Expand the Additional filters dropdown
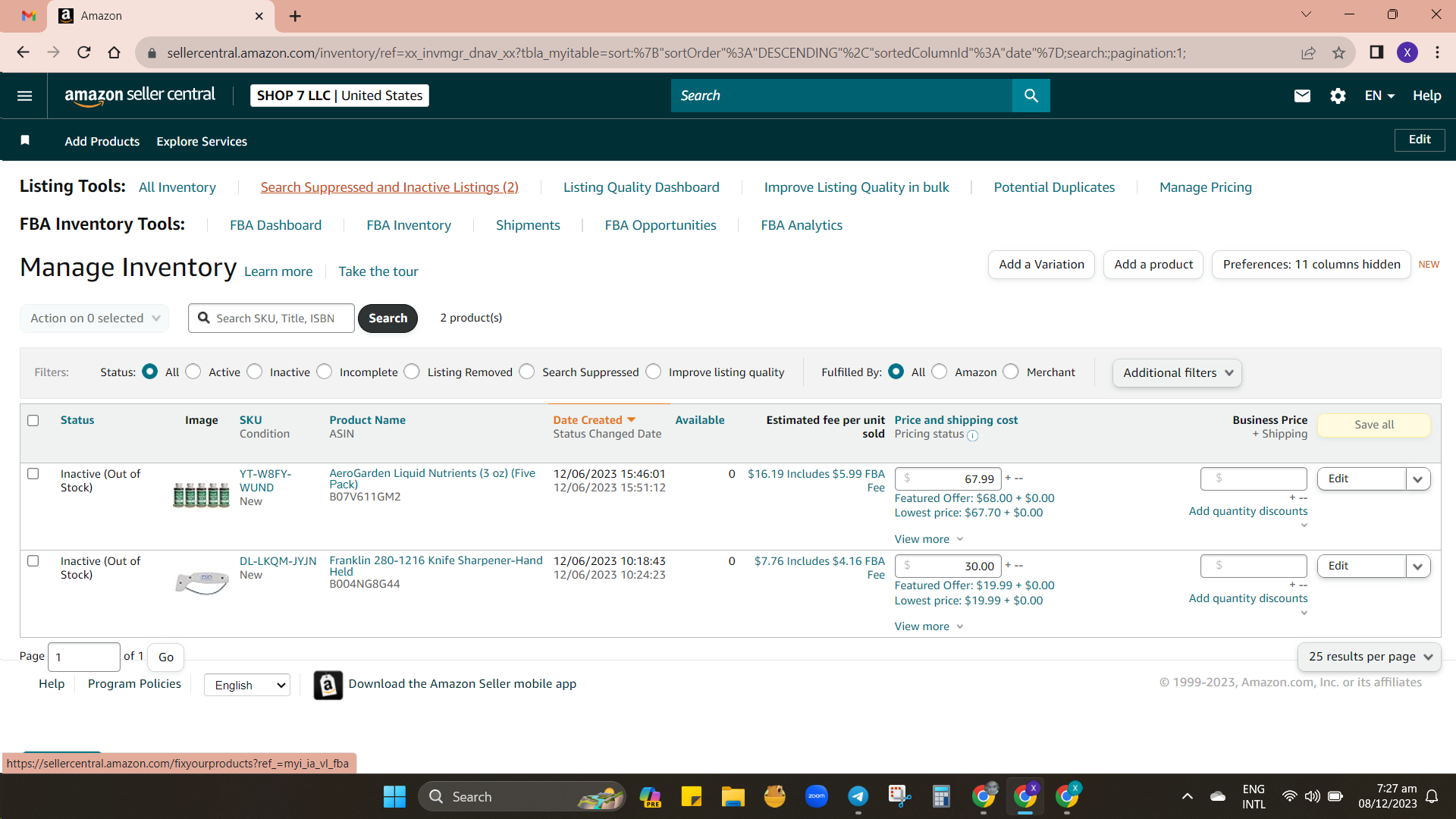The width and height of the screenshot is (1456, 819). [x=1177, y=372]
